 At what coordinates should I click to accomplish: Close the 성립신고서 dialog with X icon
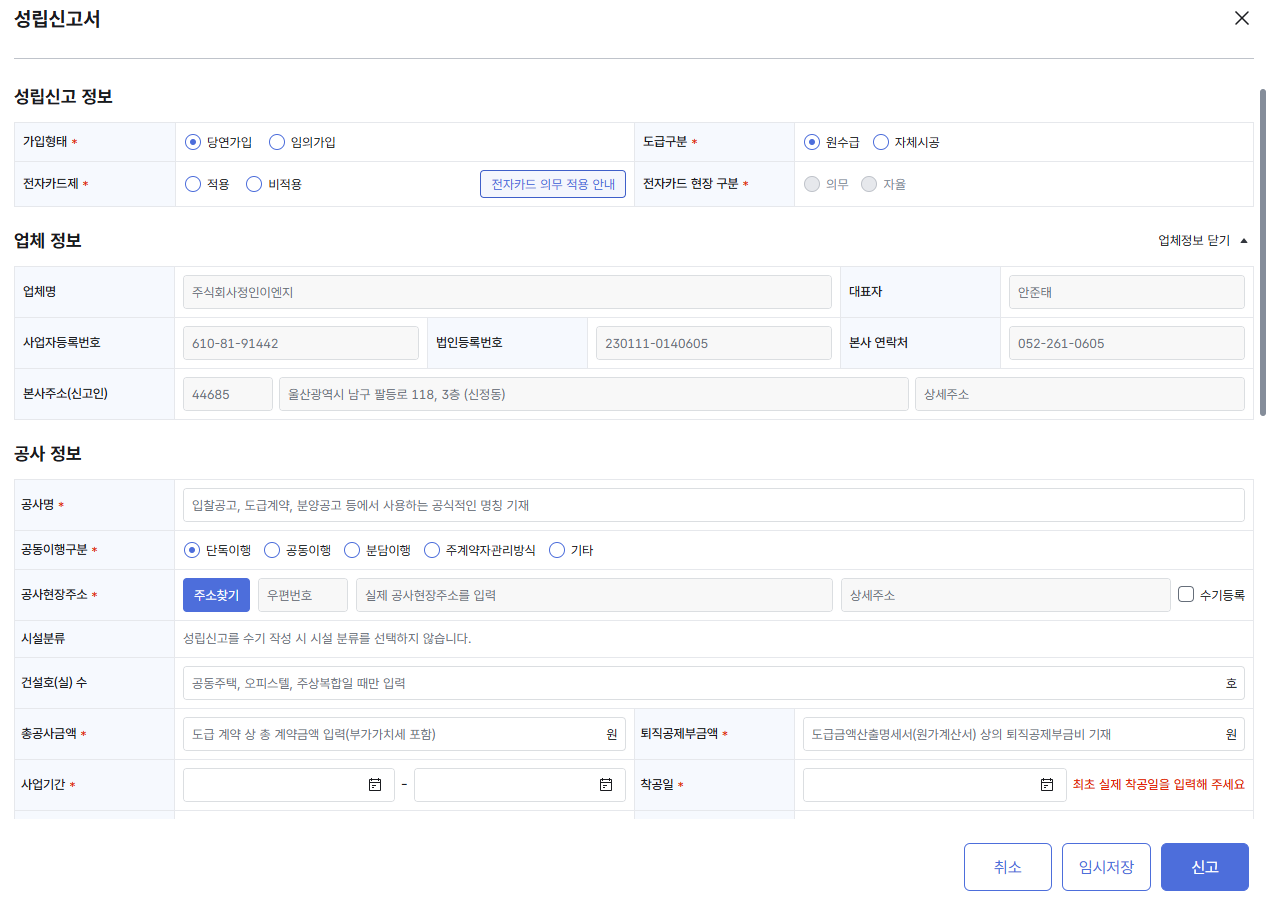1242,18
